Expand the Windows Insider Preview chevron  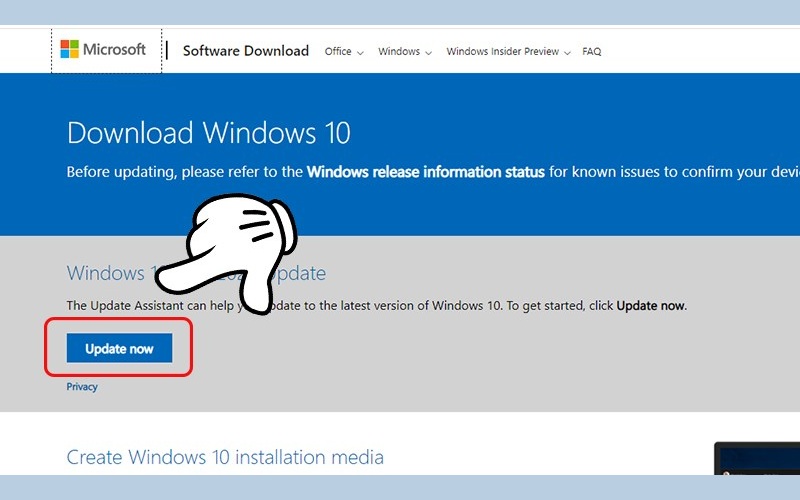(567, 53)
